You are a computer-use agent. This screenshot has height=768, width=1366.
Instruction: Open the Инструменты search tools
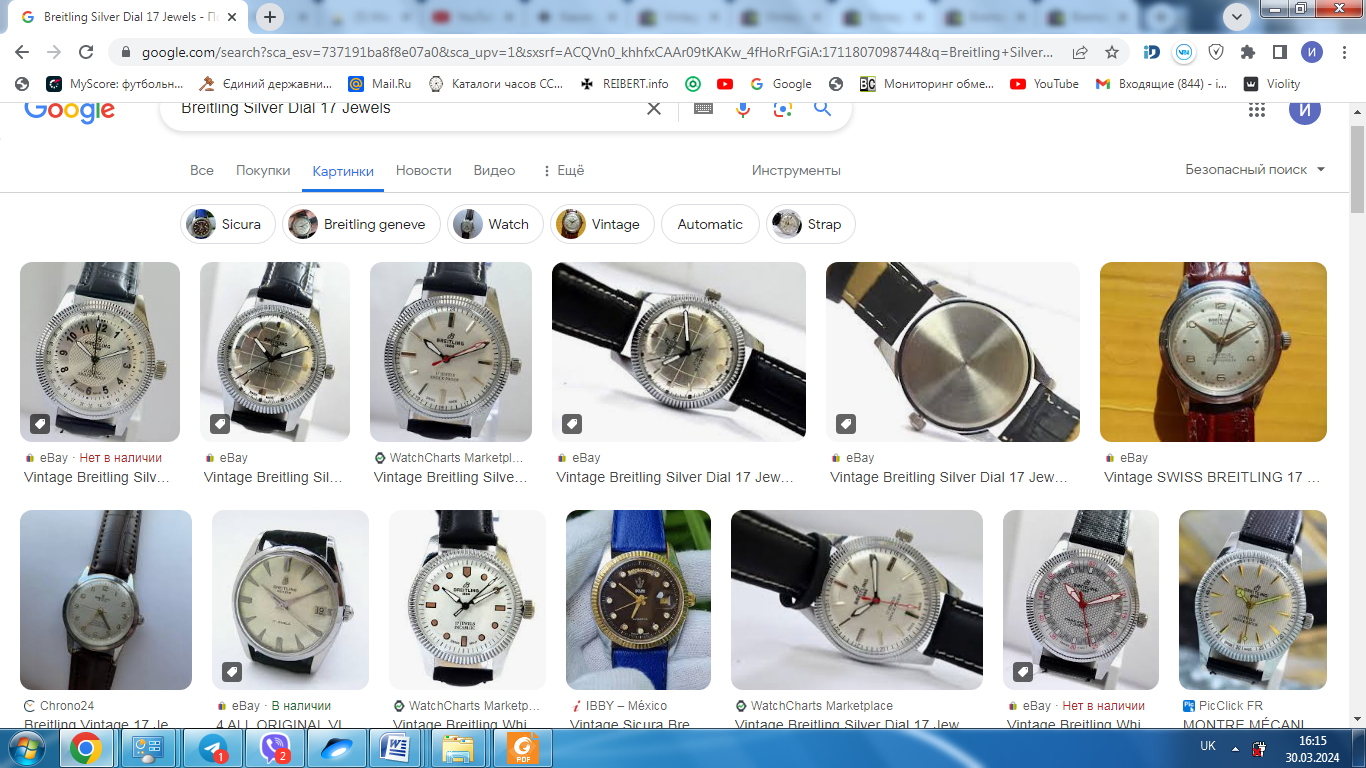[796, 171]
